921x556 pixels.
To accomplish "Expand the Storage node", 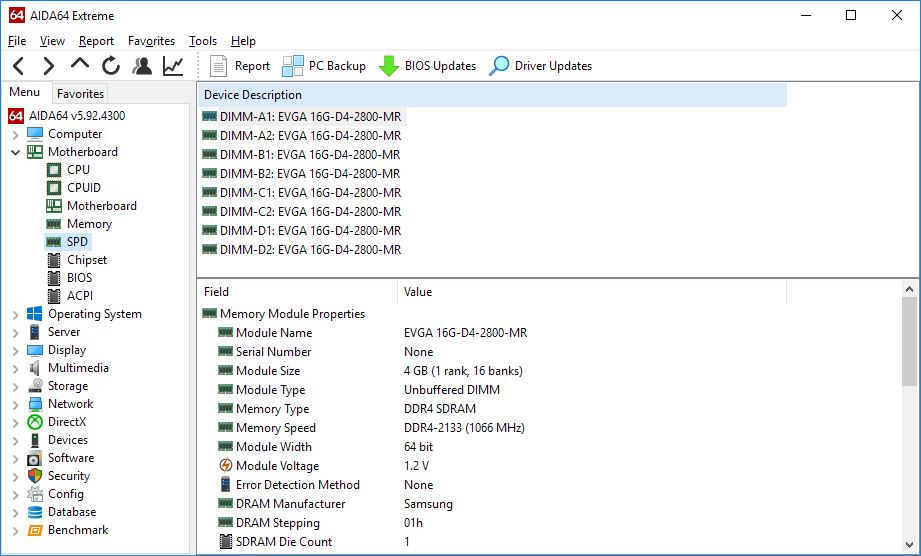I will [x=16, y=386].
